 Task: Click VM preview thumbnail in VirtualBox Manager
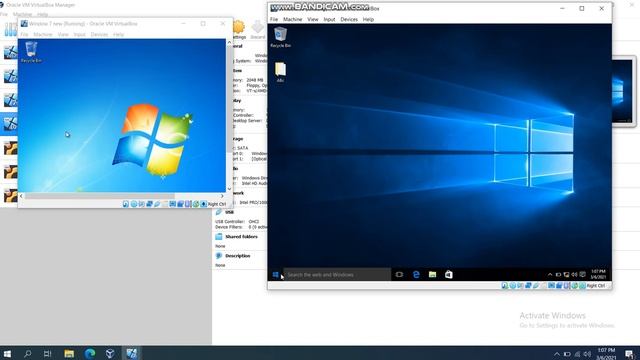[622, 91]
